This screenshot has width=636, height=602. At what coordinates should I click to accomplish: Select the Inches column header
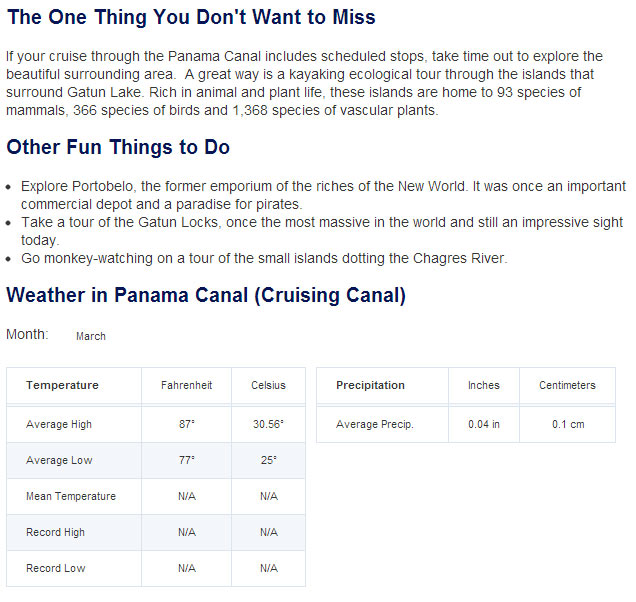click(x=484, y=385)
